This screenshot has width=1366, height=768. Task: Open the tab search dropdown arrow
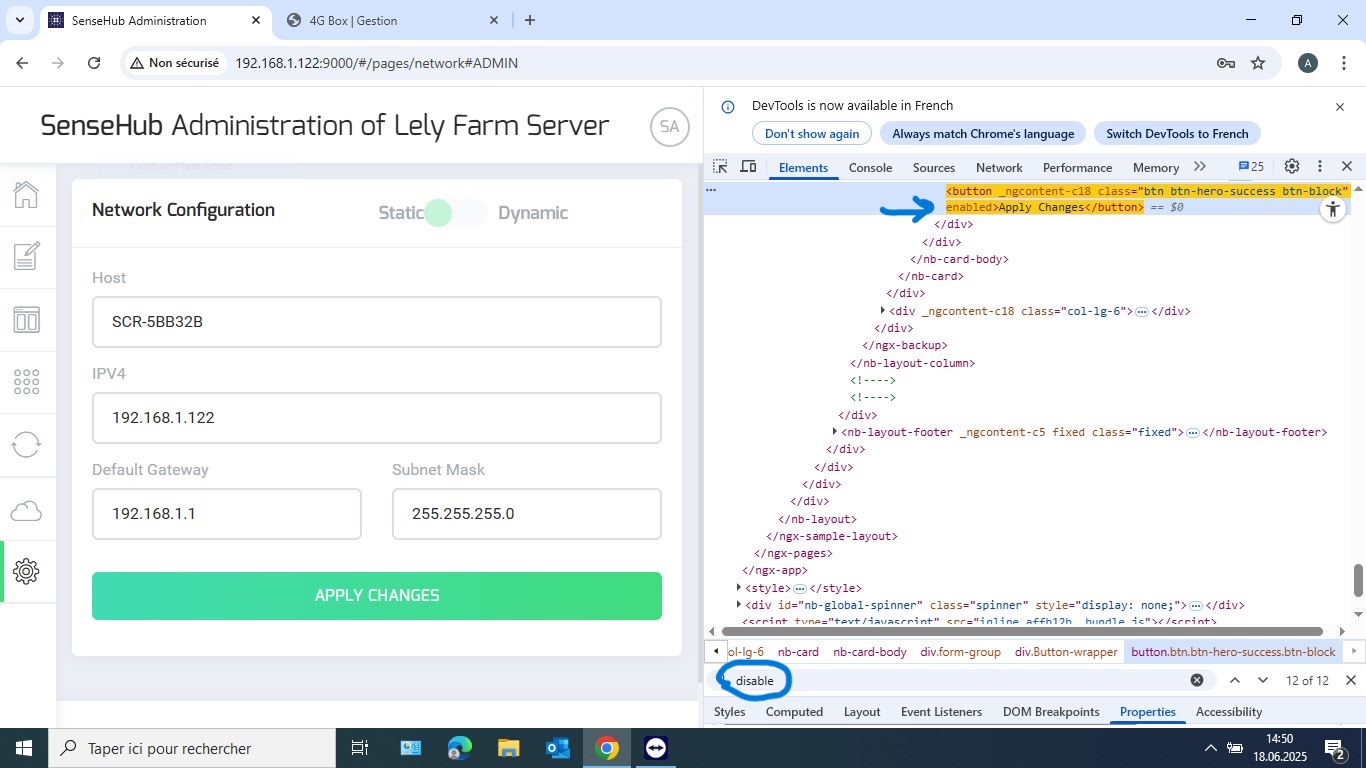coord(19,20)
